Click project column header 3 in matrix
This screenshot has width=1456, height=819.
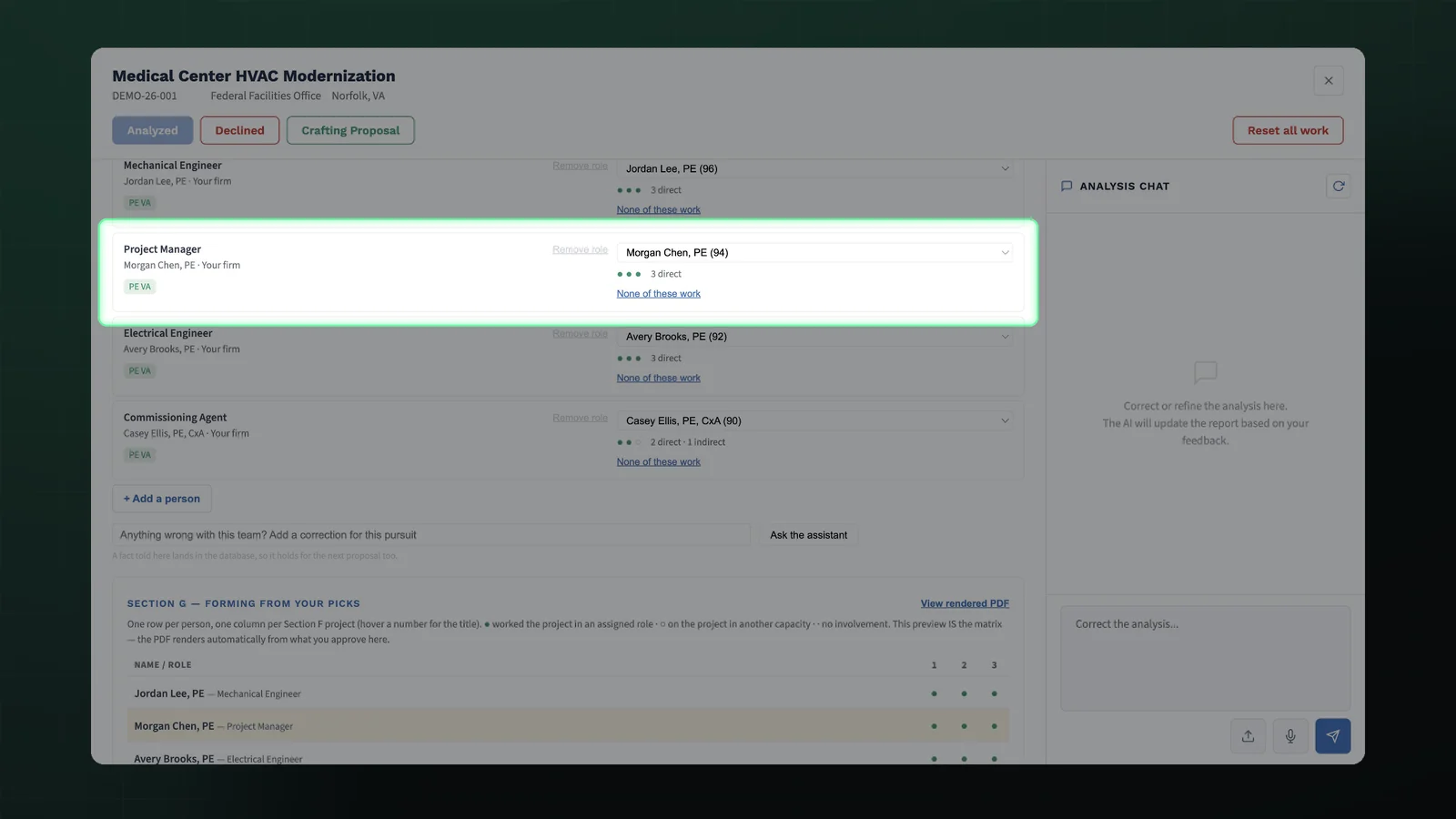tap(994, 665)
